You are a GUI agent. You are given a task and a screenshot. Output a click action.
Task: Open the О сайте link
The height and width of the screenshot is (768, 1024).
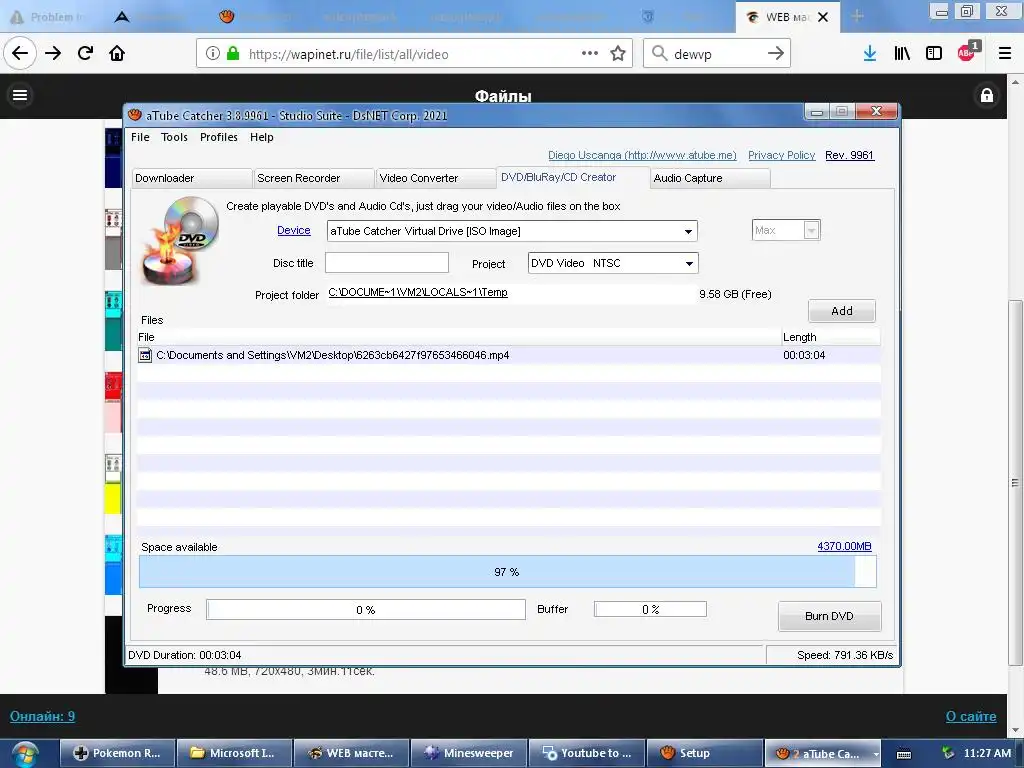point(971,716)
